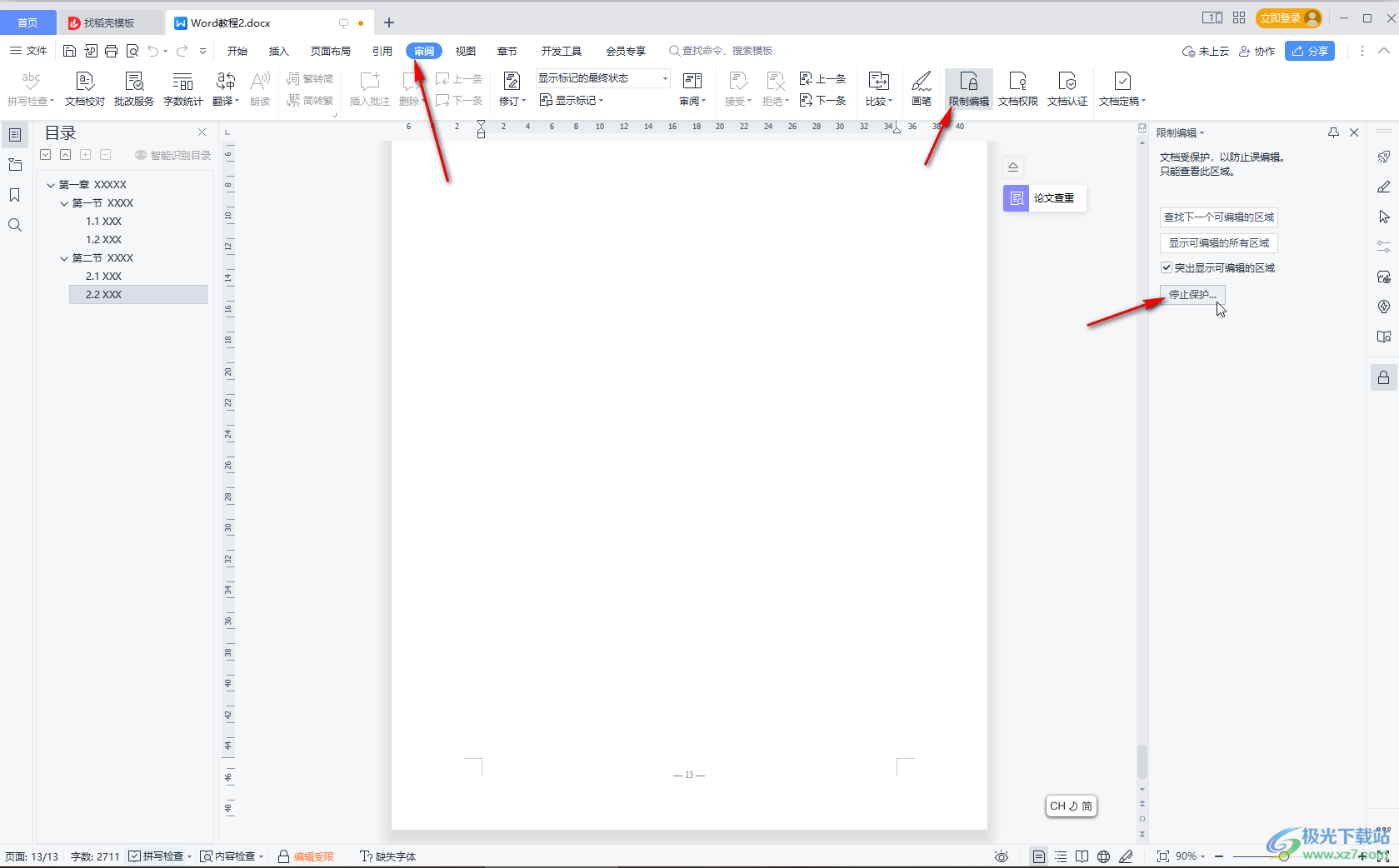Select 1.2 XXX in the outline list
The height and width of the screenshot is (868, 1399).
(x=104, y=240)
